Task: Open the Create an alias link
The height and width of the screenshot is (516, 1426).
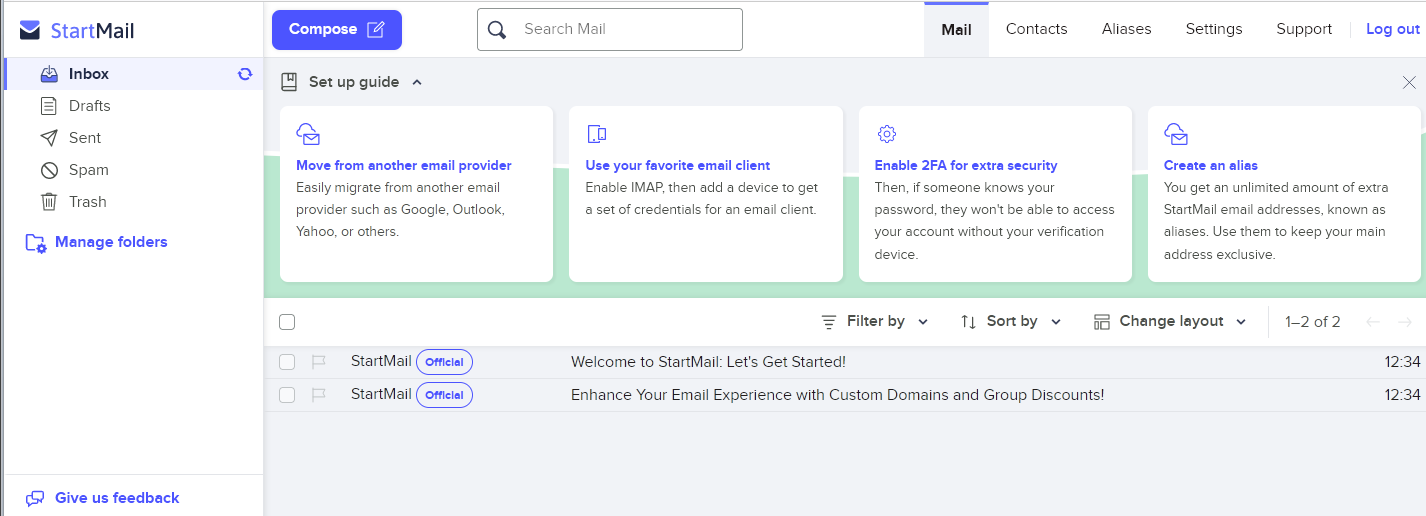Action: (x=1211, y=165)
